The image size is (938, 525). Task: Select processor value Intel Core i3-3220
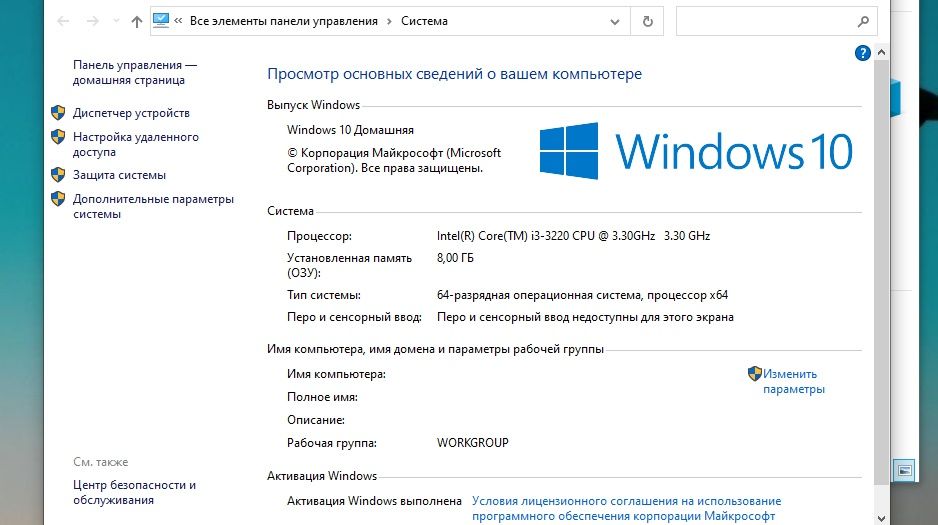tap(573, 236)
